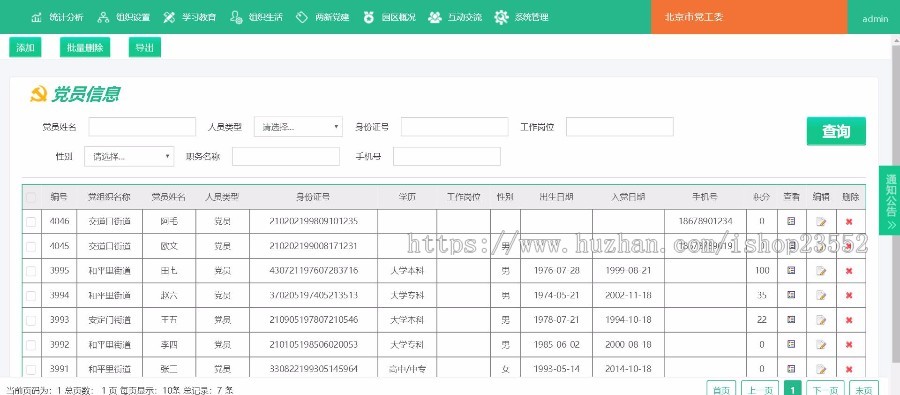Open the 学习教育 menu
This screenshot has width=900, height=395.
(189, 17)
